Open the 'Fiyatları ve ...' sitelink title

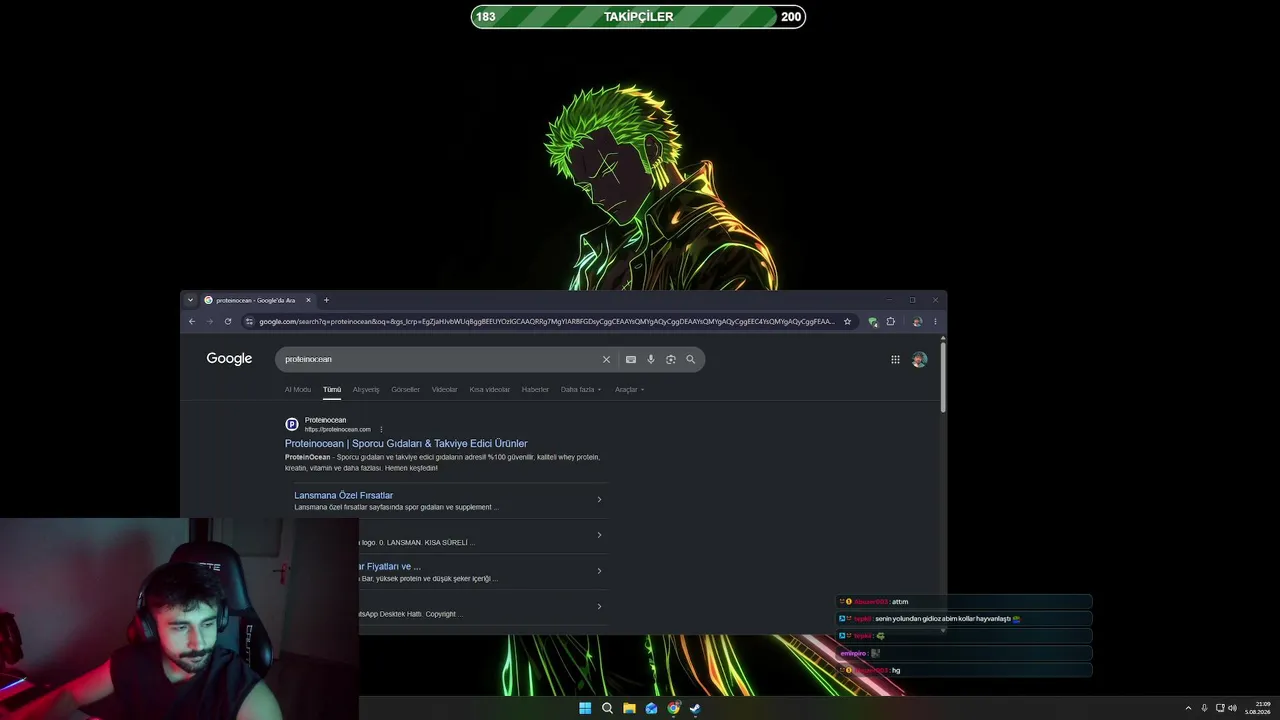tap(390, 567)
